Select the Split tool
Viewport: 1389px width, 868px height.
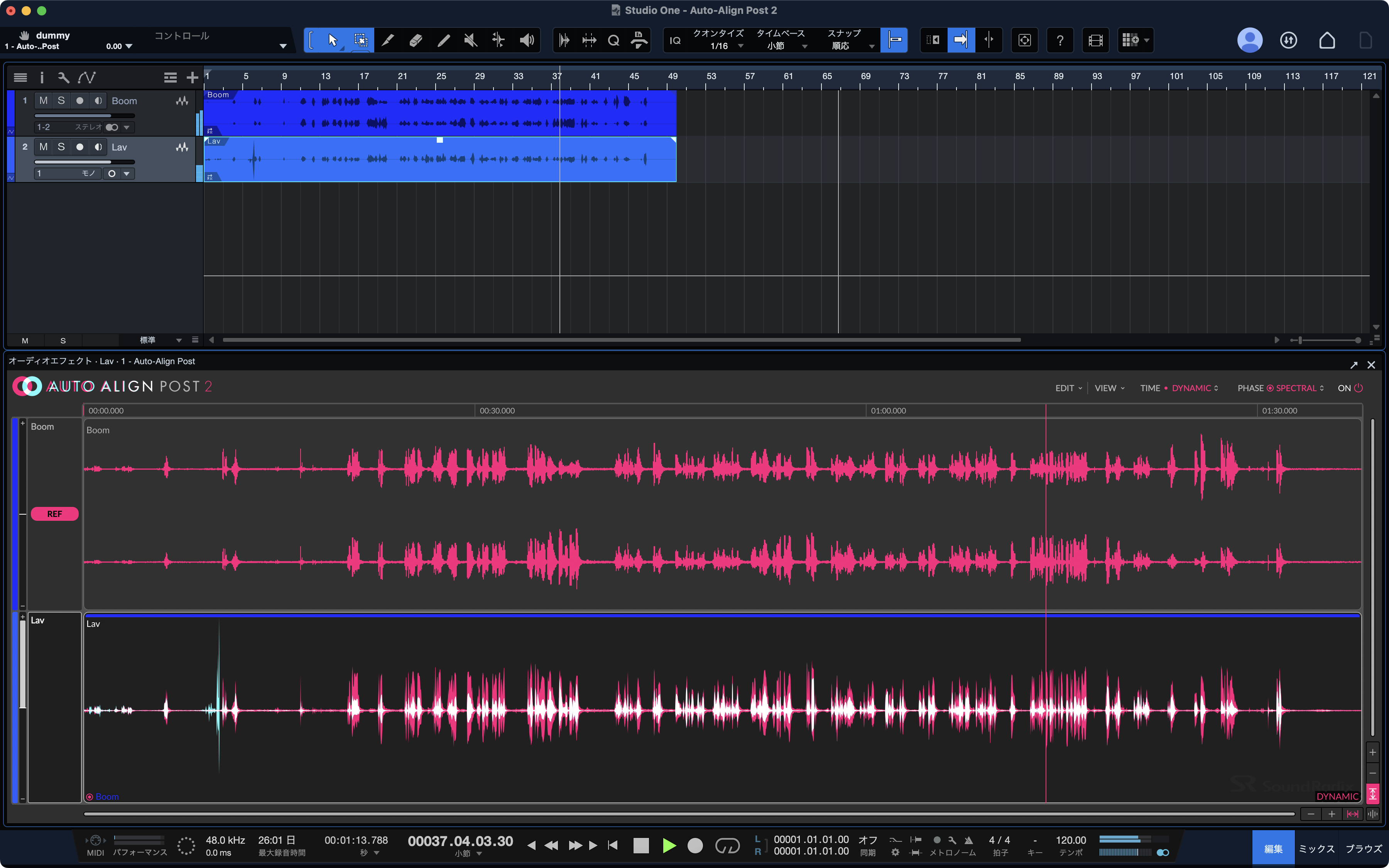point(388,40)
